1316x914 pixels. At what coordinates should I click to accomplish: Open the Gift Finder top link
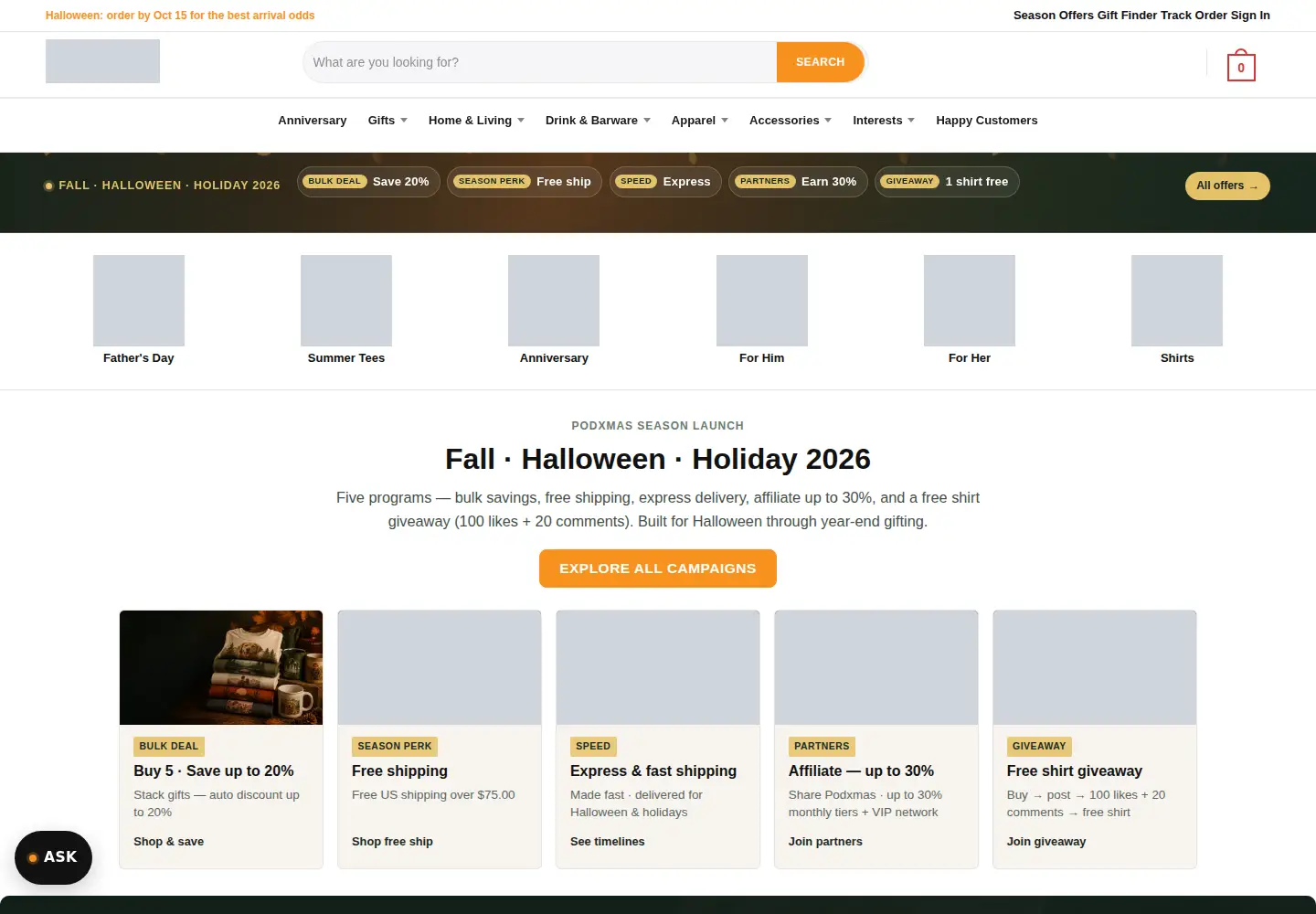click(1128, 16)
